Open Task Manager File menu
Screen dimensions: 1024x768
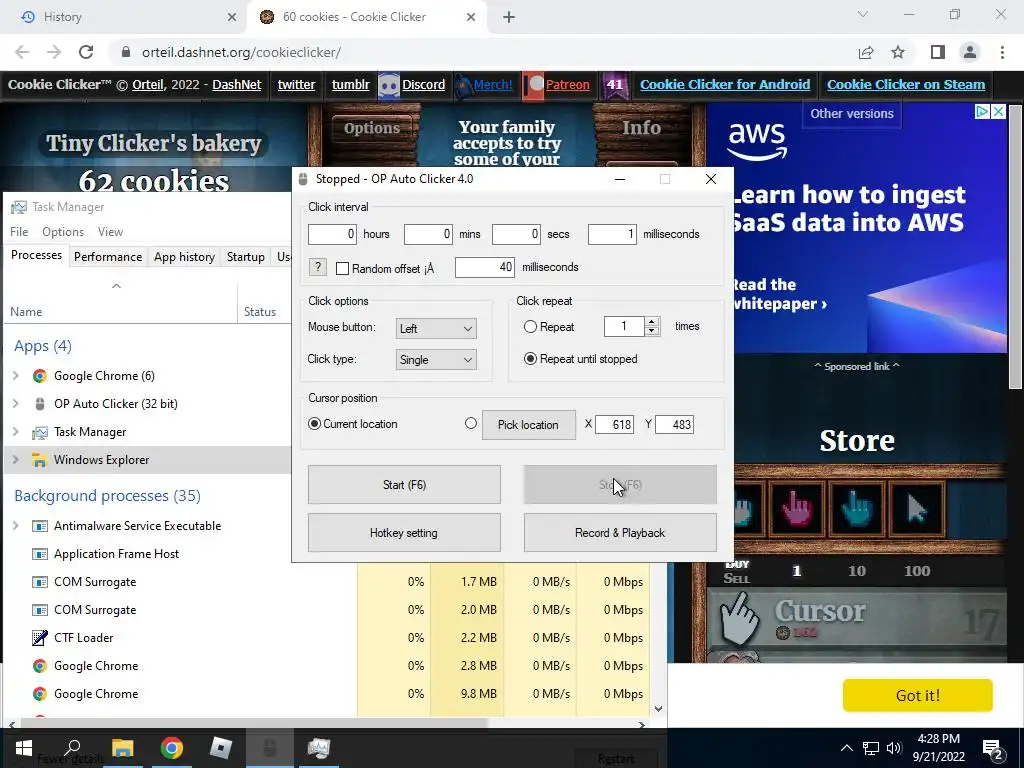tap(19, 232)
